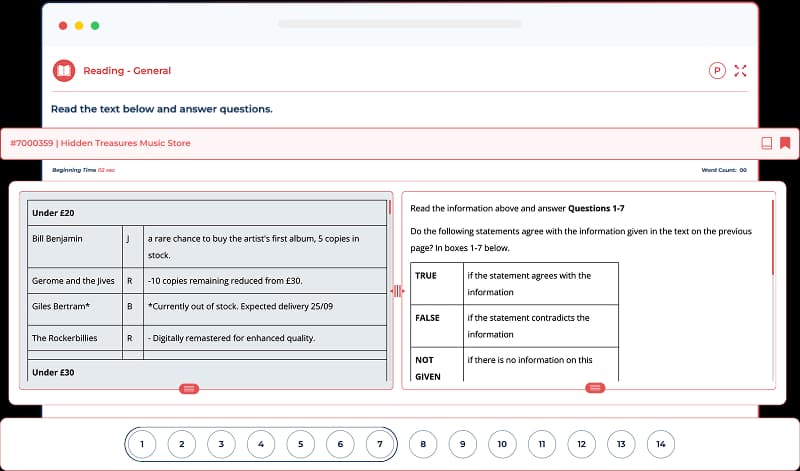Toggle fullscreen mode icon
The width and height of the screenshot is (800, 471).
tap(740, 71)
